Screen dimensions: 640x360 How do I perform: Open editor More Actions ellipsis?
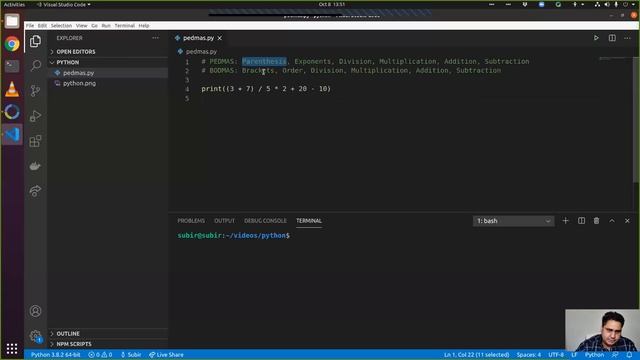pyautogui.click(x=627, y=38)
